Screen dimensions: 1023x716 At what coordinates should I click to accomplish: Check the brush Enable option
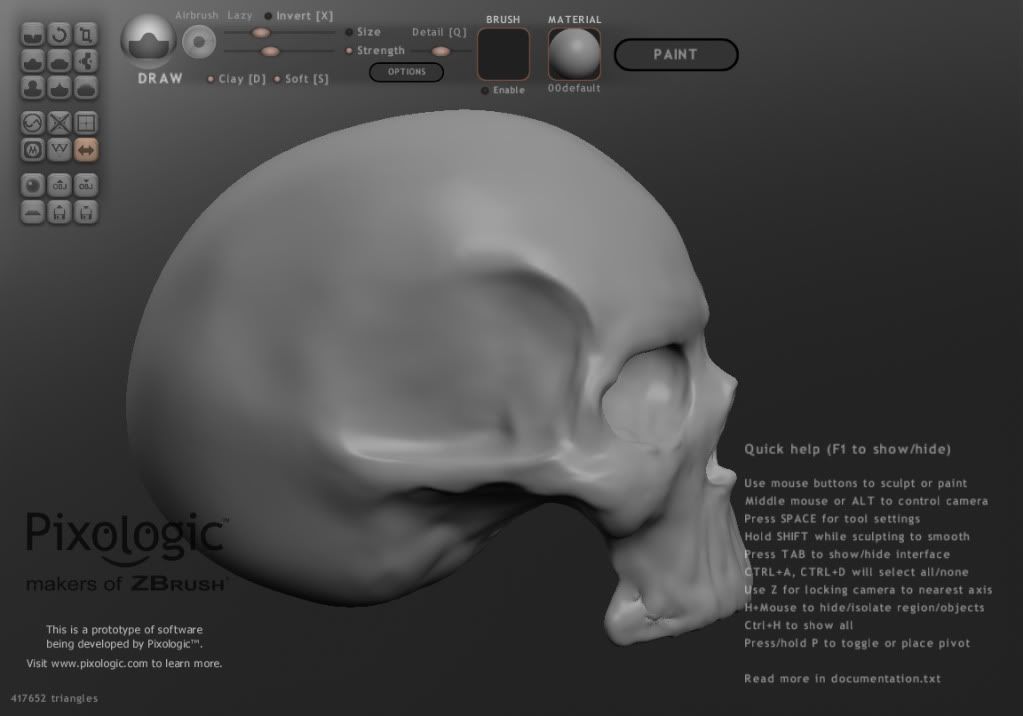pos(485,91)
